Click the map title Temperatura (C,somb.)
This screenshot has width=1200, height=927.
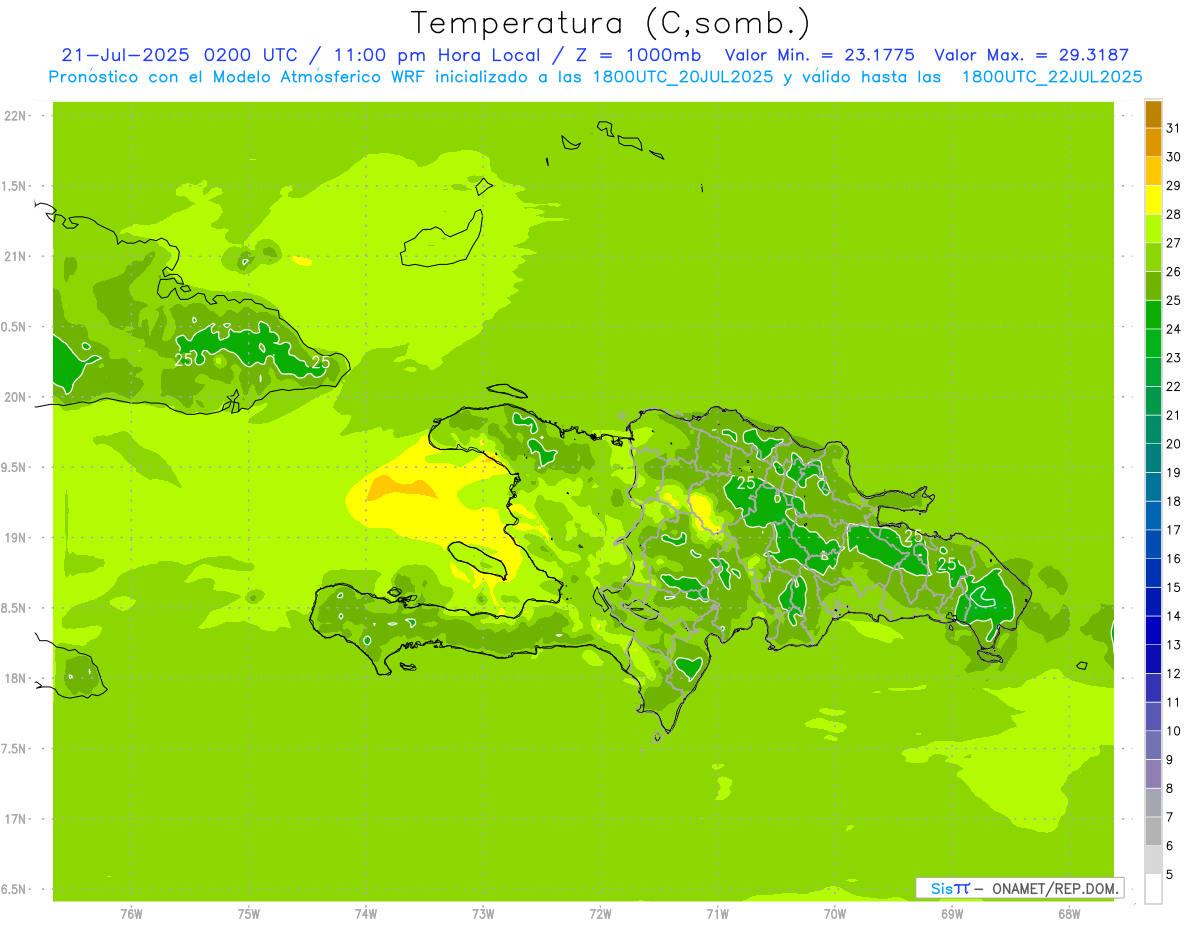[x=611, y=22]
